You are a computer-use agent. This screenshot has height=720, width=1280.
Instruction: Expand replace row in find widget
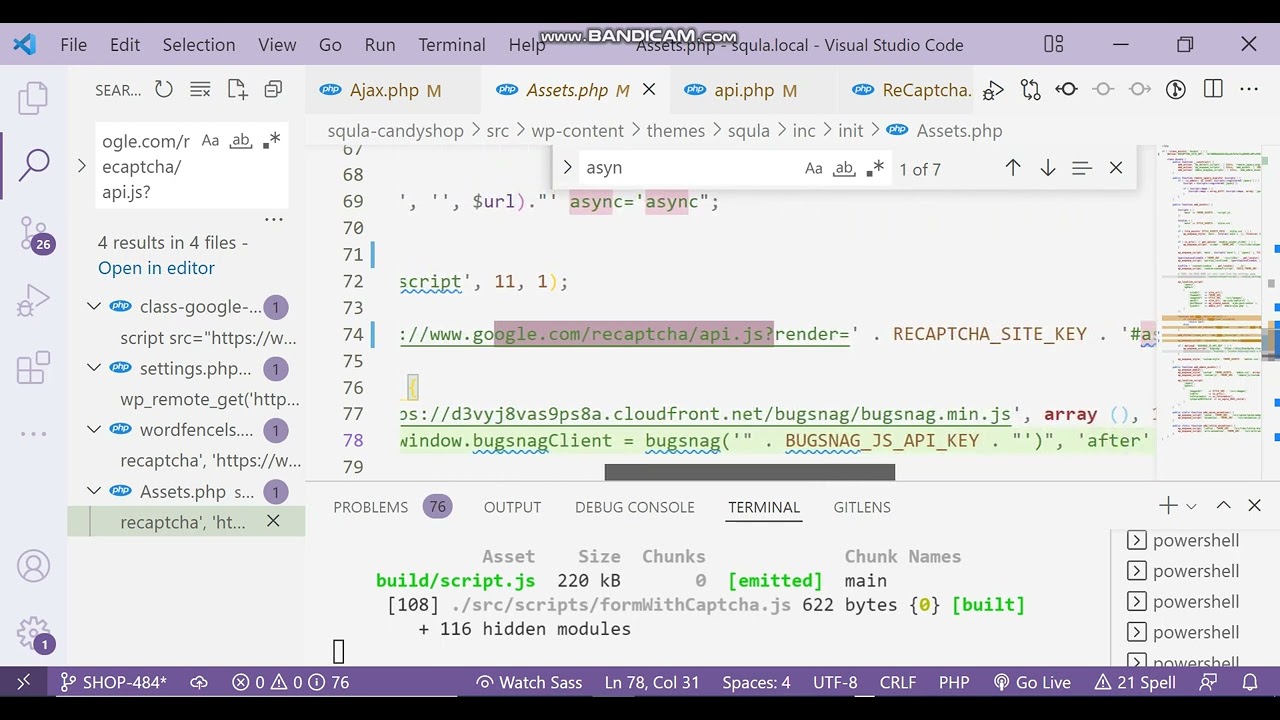point(567,168)
